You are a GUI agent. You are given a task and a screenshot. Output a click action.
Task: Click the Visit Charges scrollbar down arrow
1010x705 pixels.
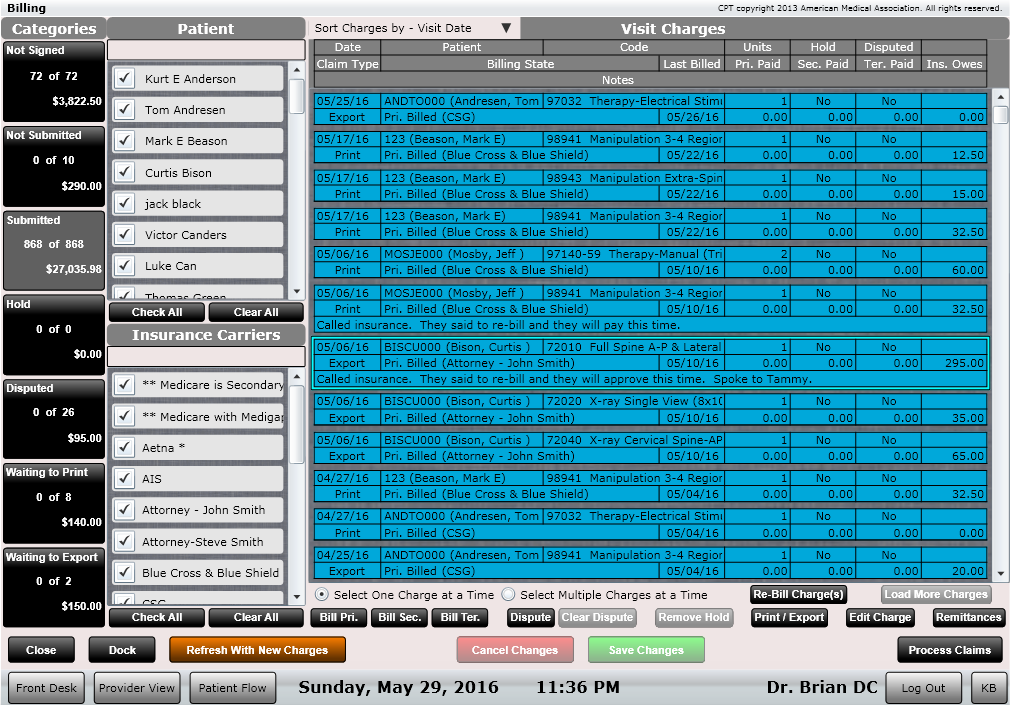tap(1000, 571)
